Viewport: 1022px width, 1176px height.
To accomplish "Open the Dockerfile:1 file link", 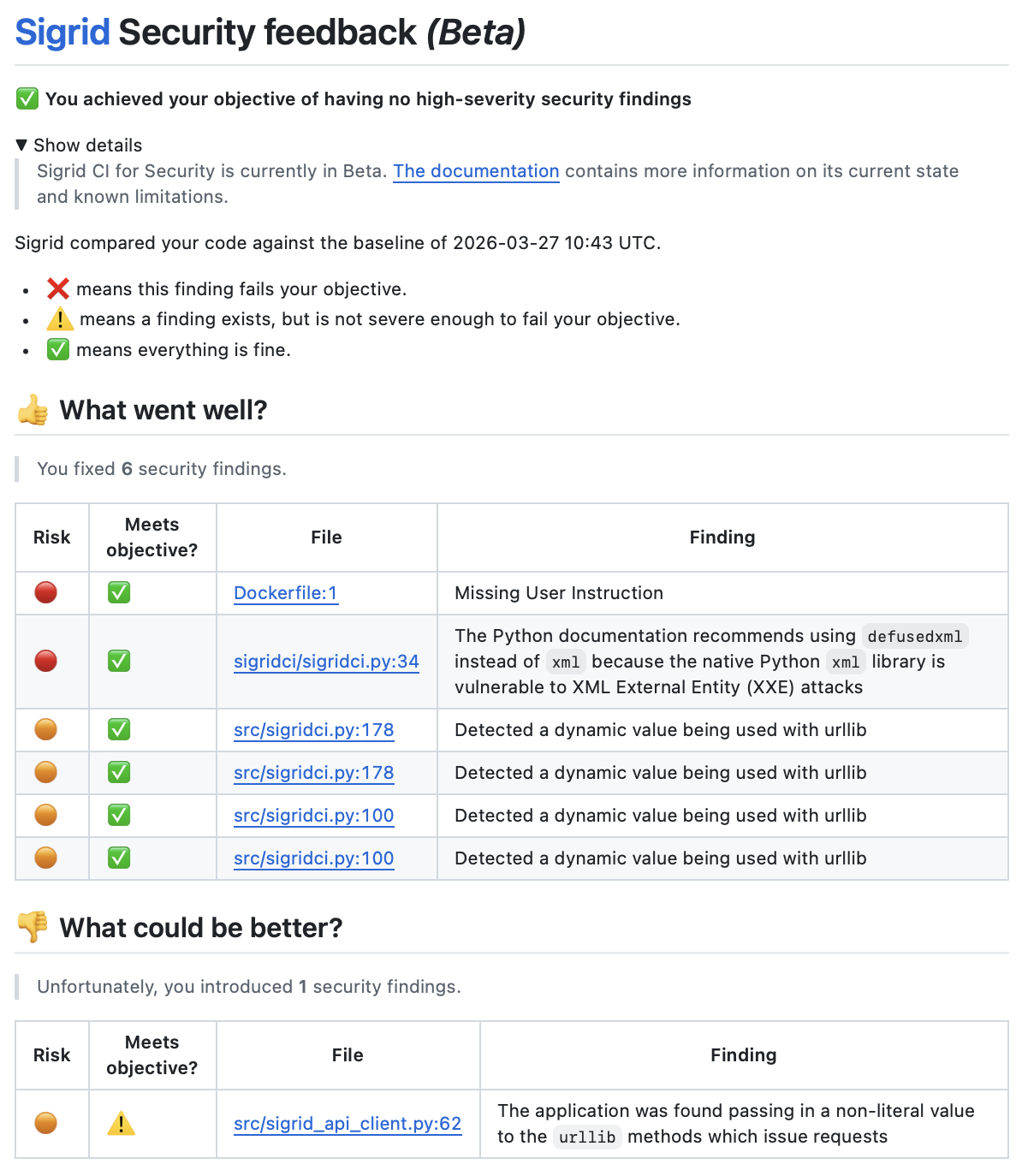I will [286, 593].
